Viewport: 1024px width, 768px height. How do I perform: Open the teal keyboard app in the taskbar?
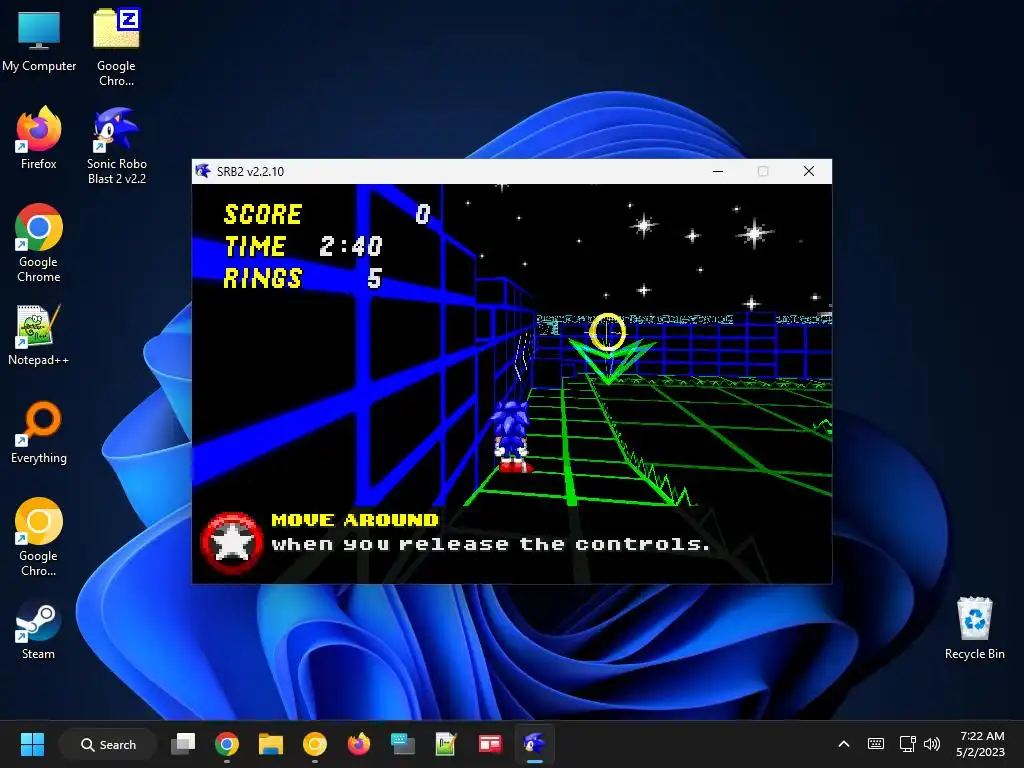pyautogui.click(x=402, y=744)
